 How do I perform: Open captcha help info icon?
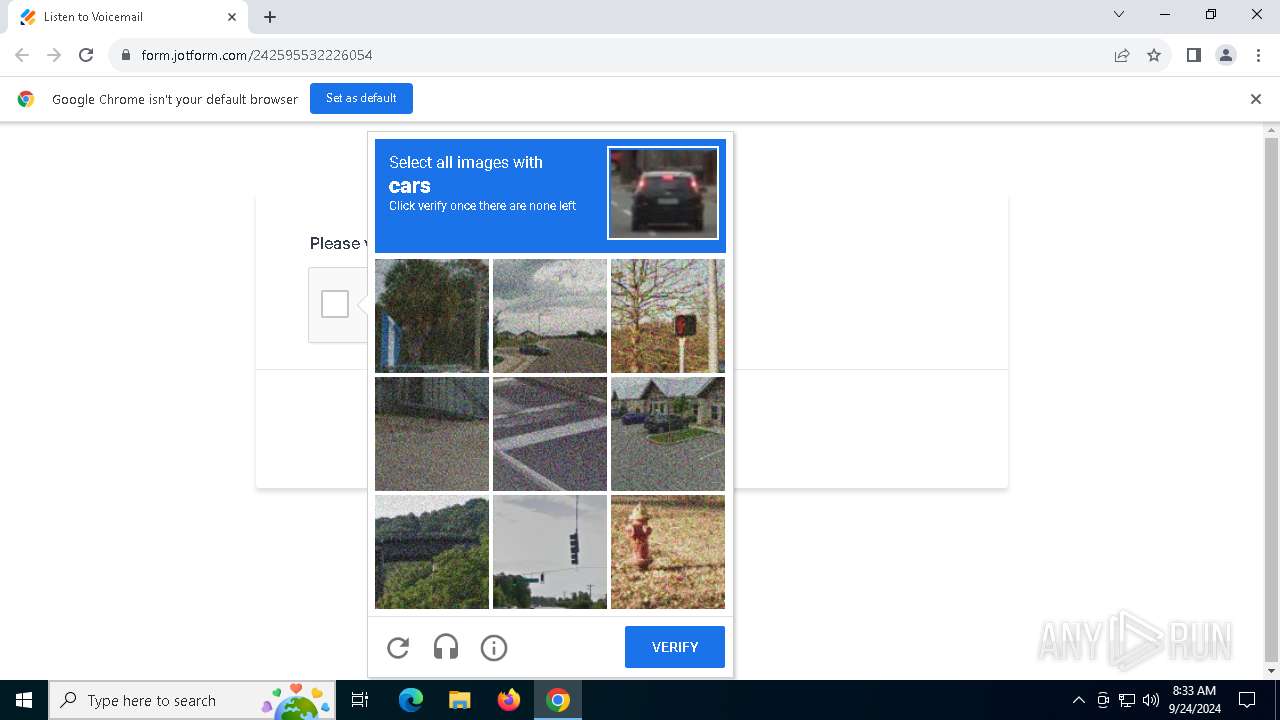click(494, 648)
